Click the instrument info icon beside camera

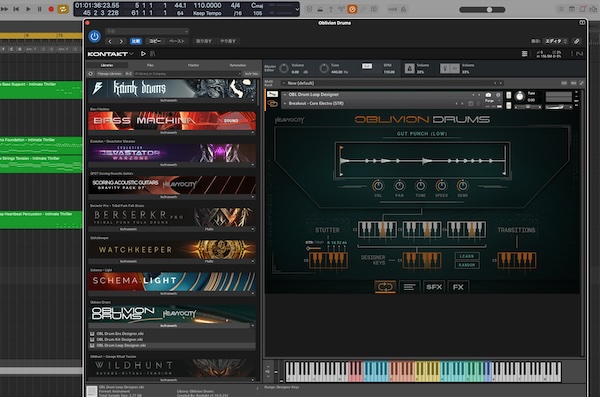(498, 95)
